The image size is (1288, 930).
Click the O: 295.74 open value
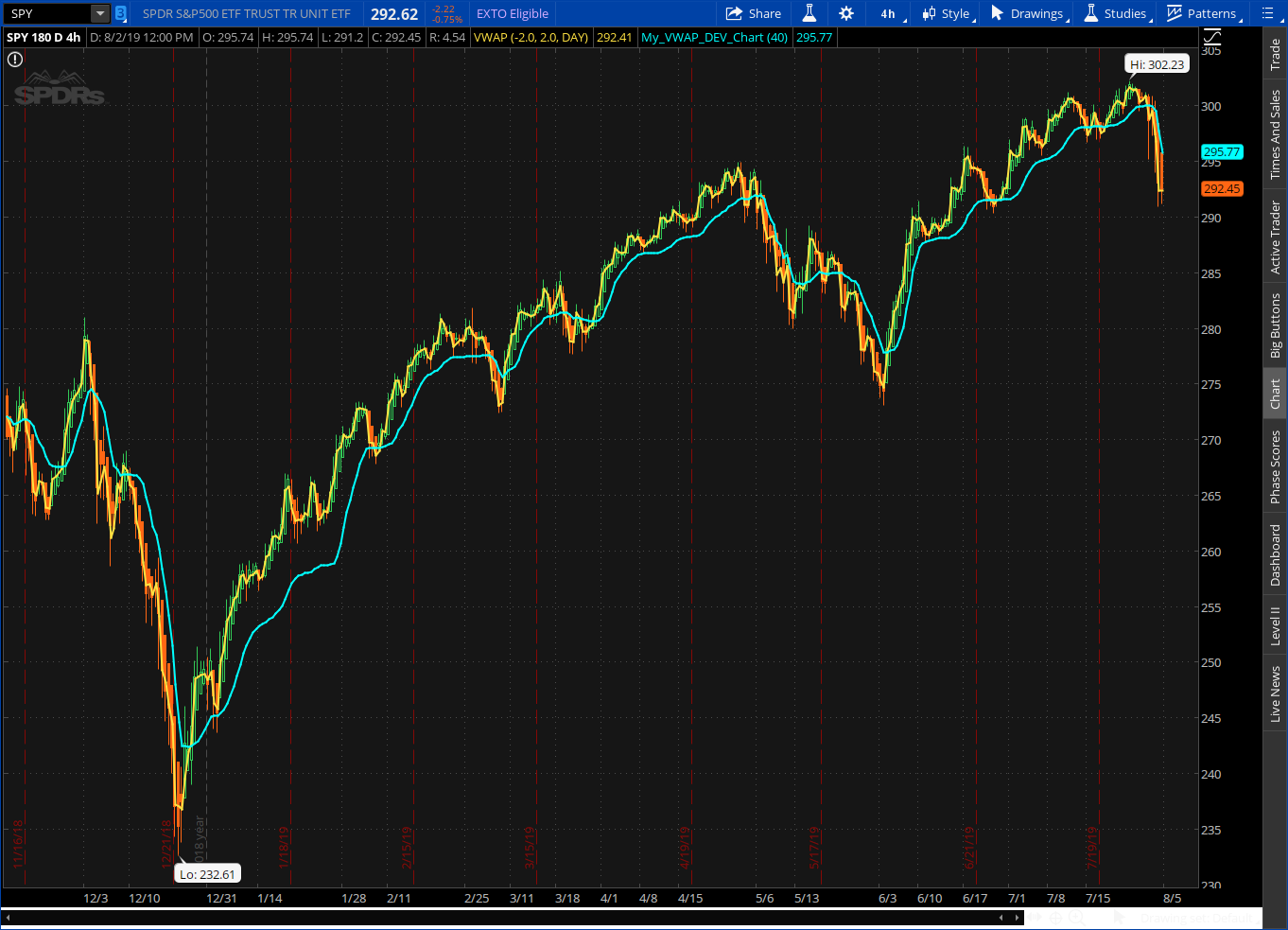pos(229,38)
